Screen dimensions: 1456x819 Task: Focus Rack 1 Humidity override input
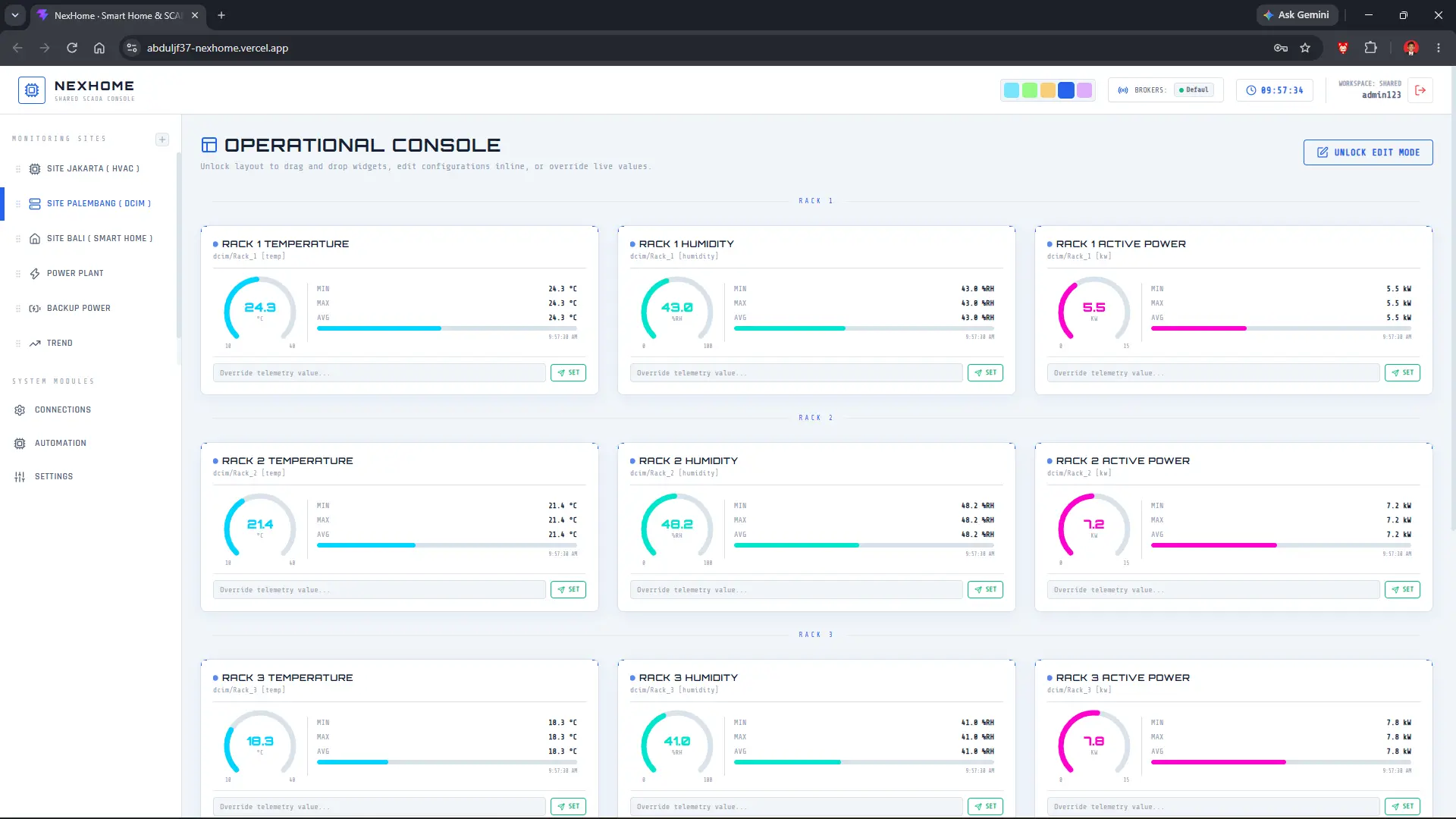click(796, 373)
